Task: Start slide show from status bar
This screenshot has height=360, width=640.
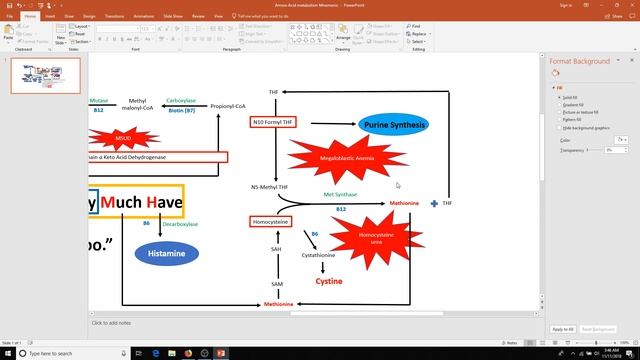Action: [x=567, y=343]
